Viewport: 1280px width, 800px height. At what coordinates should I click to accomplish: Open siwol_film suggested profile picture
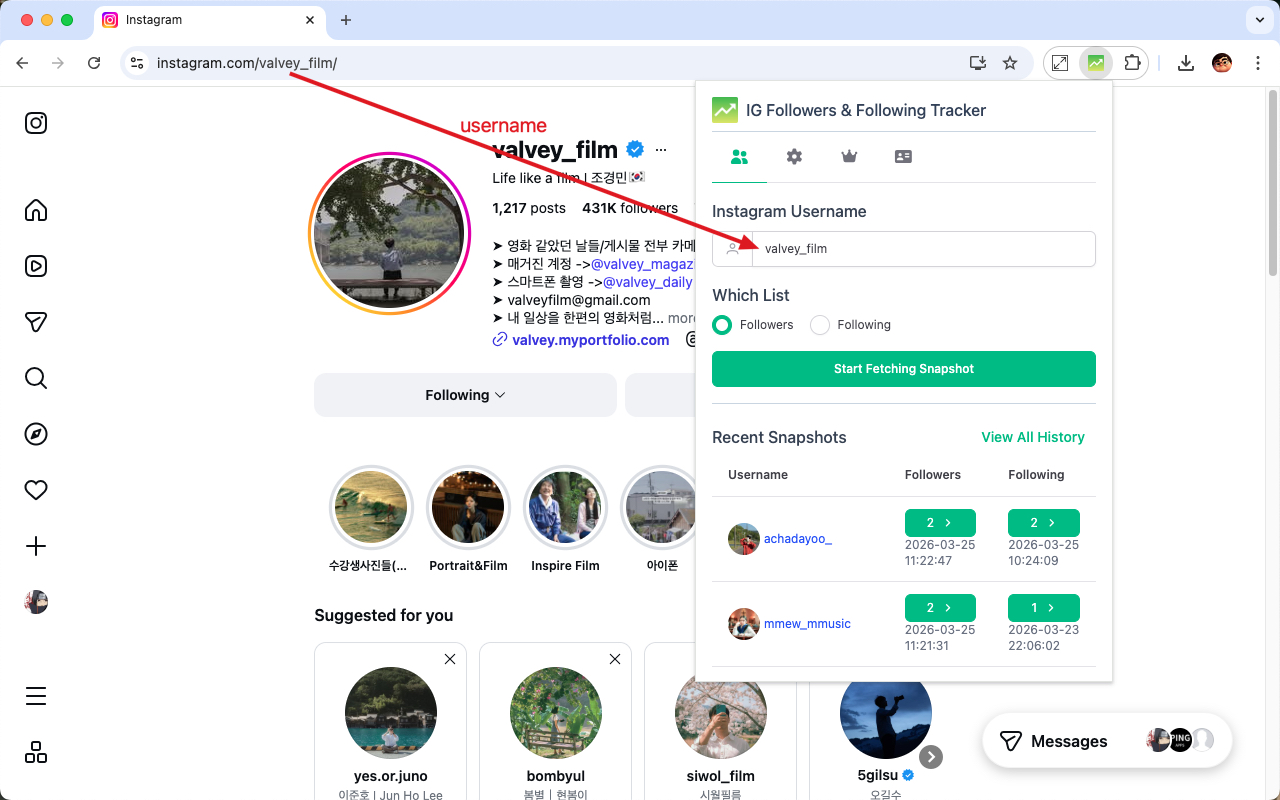point(720,713)
